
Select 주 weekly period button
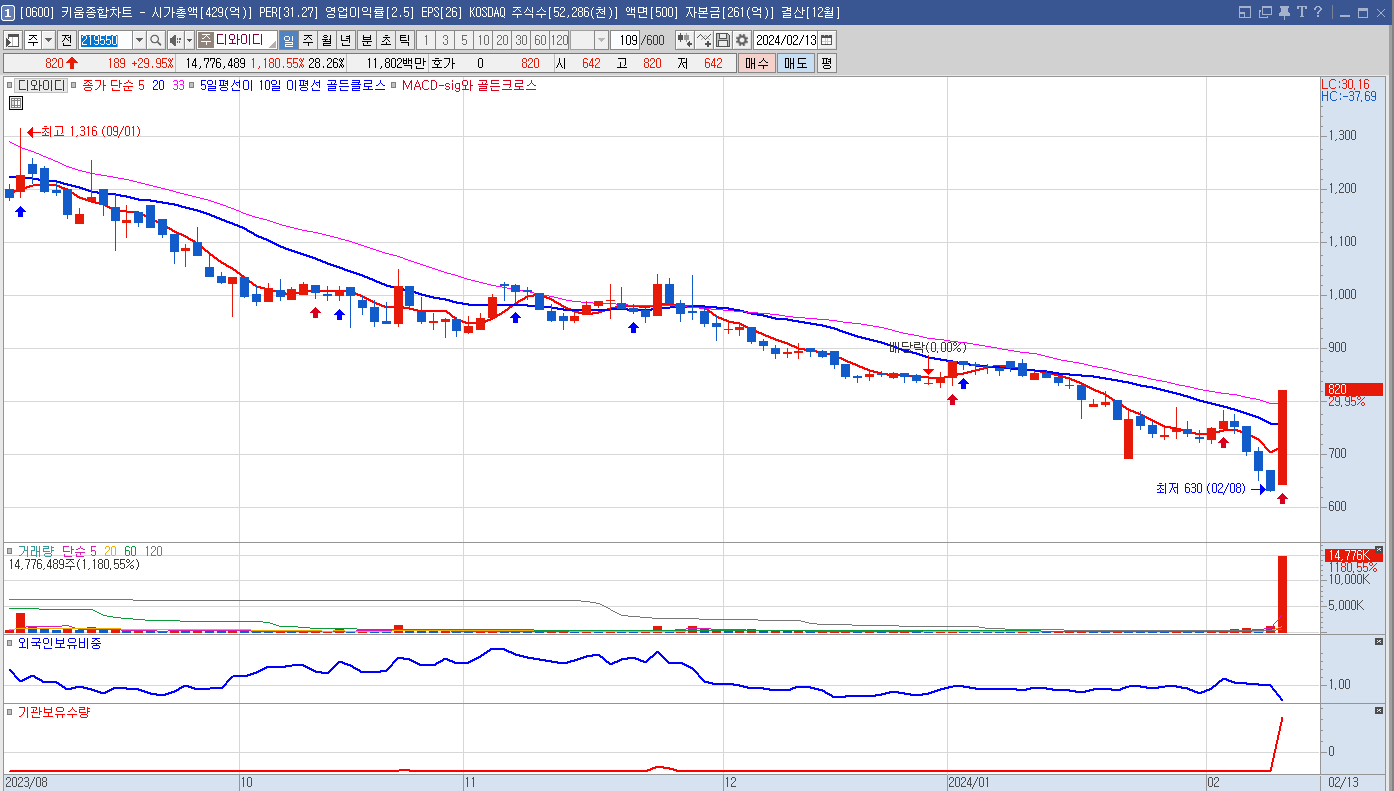(x=308, y=40)
